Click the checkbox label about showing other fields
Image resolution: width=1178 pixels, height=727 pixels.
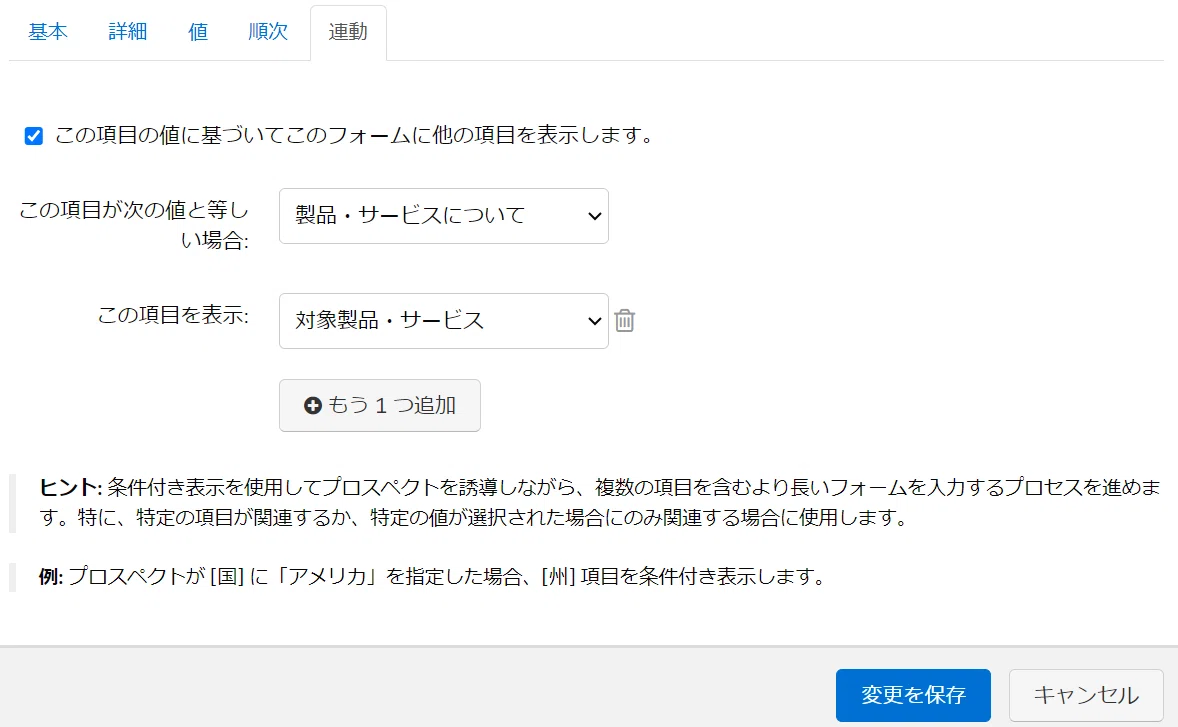355,135
